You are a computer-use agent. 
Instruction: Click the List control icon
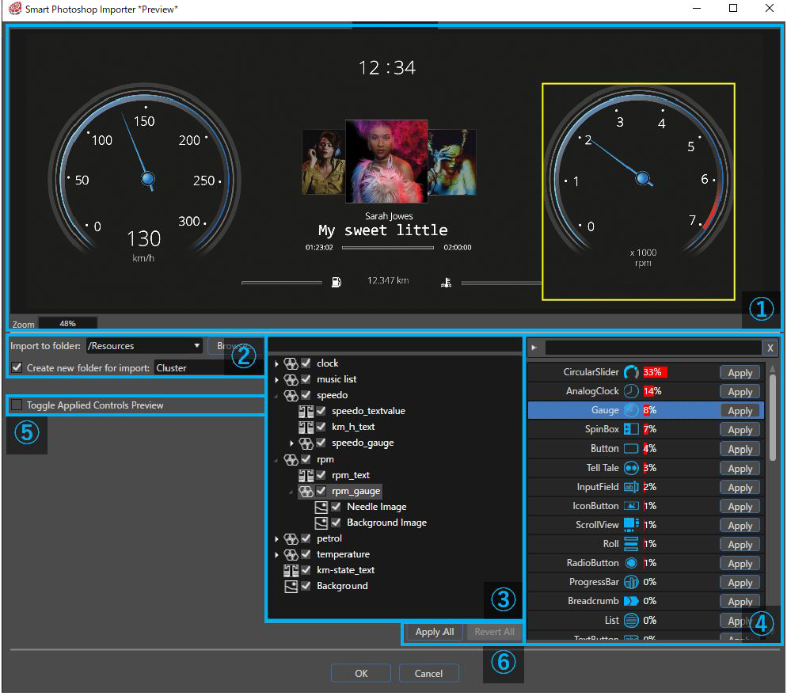coord(631,621)
